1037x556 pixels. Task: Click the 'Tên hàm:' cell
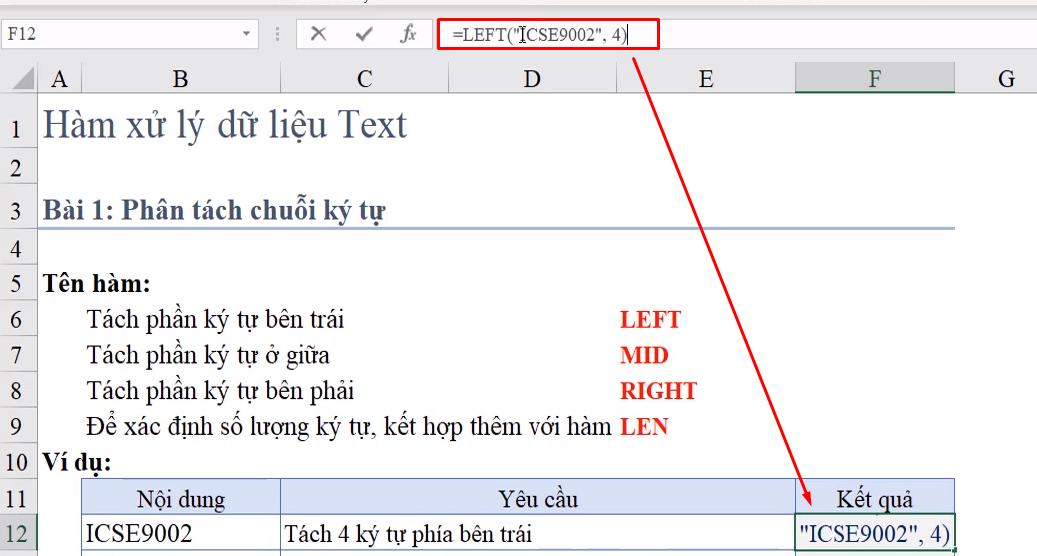point(97,284)
